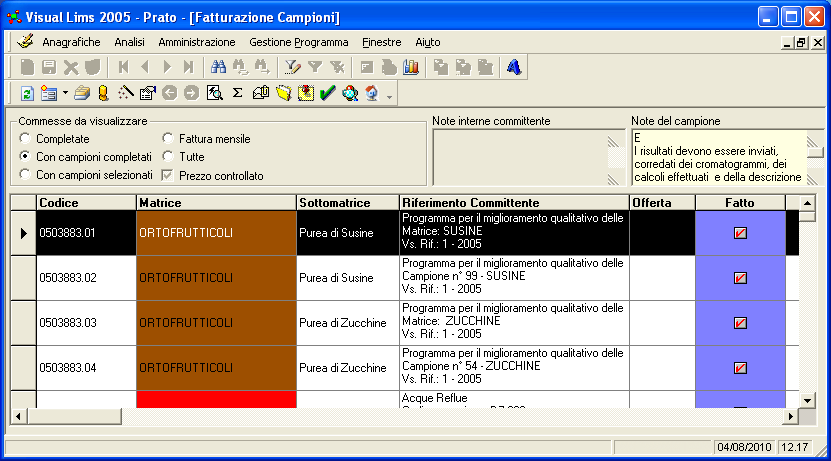Screen dimensions: 831x461
Task: Select the Con campioni selezionati option
Action: [24, 174]
